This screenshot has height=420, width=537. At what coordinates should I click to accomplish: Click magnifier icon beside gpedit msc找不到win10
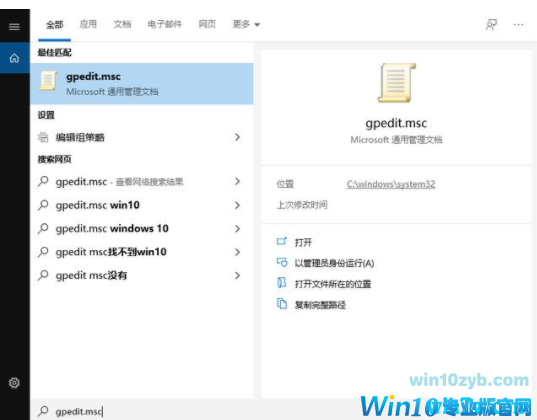coord(43,252)
